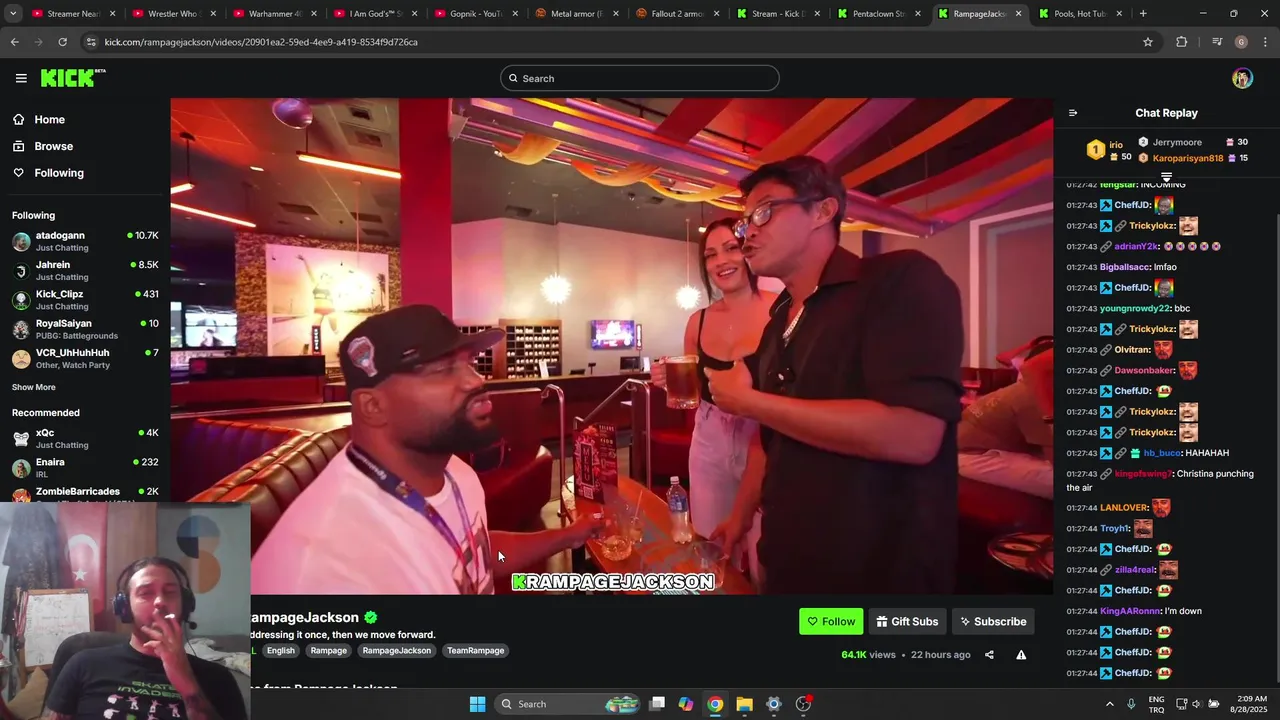Click Chrome icon on the taskbar
1280x720 pixels.
715,704
